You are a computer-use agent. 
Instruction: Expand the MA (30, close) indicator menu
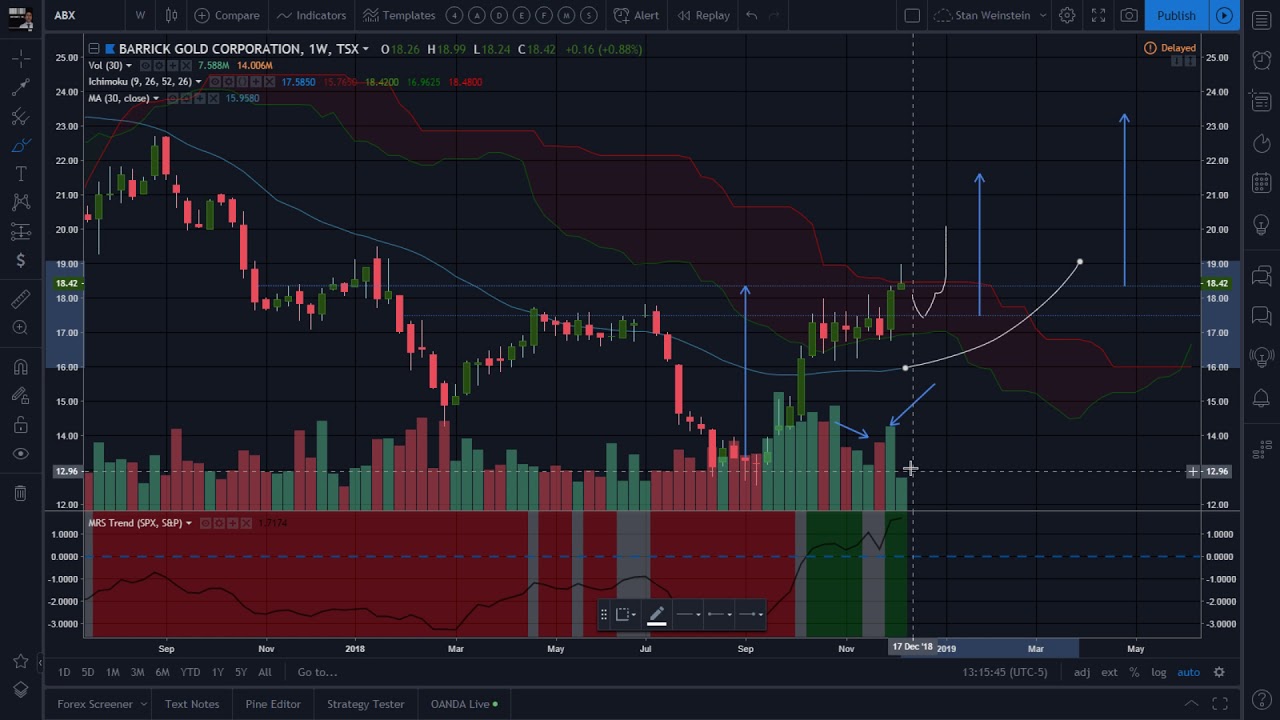coord(156,98)
